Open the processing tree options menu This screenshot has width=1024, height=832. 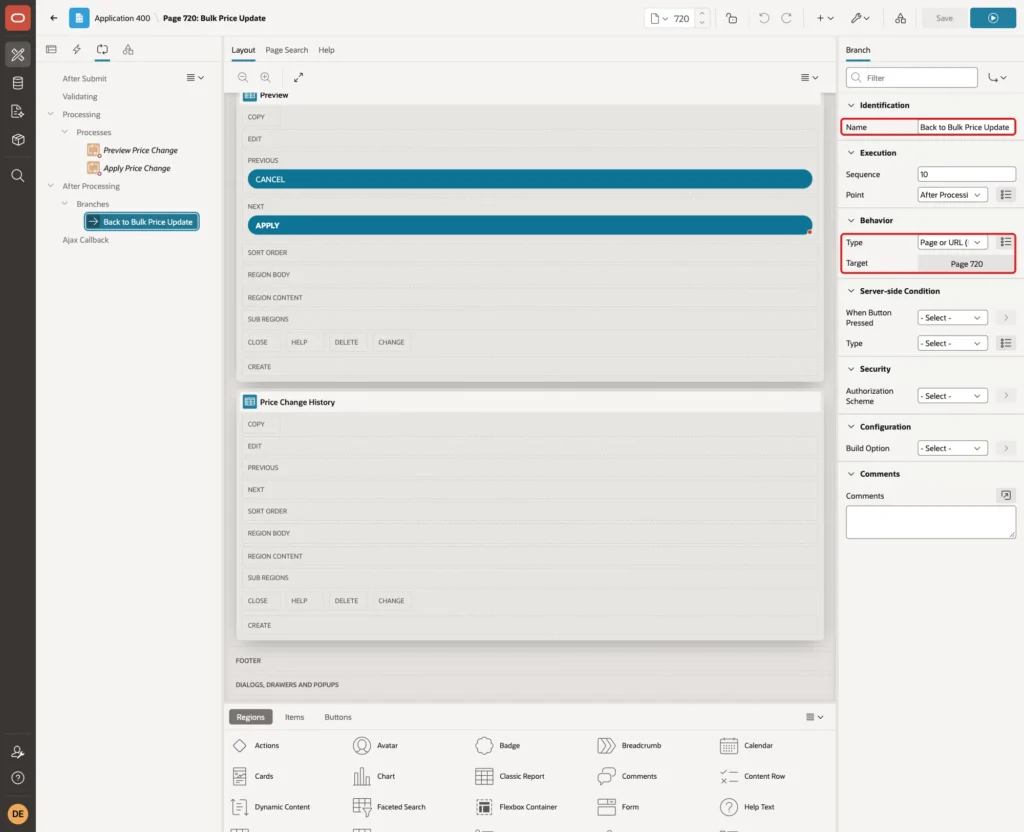pos(195,78)
